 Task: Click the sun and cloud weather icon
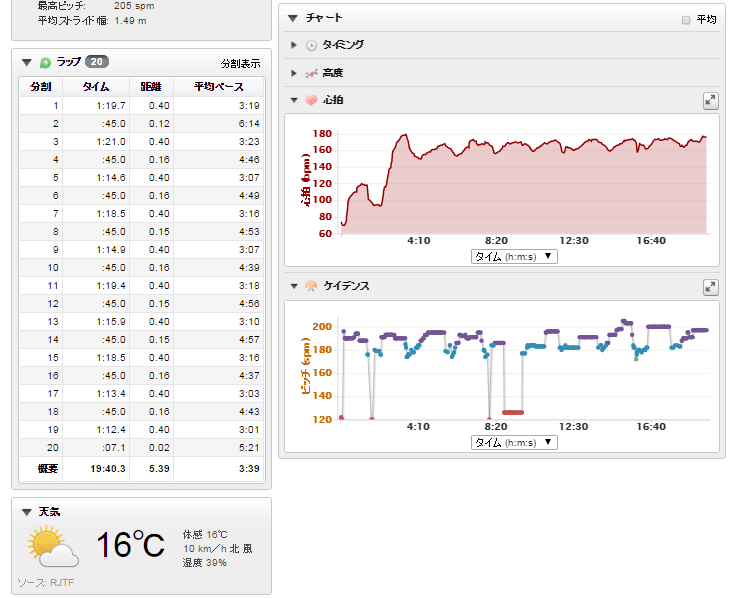54,547
